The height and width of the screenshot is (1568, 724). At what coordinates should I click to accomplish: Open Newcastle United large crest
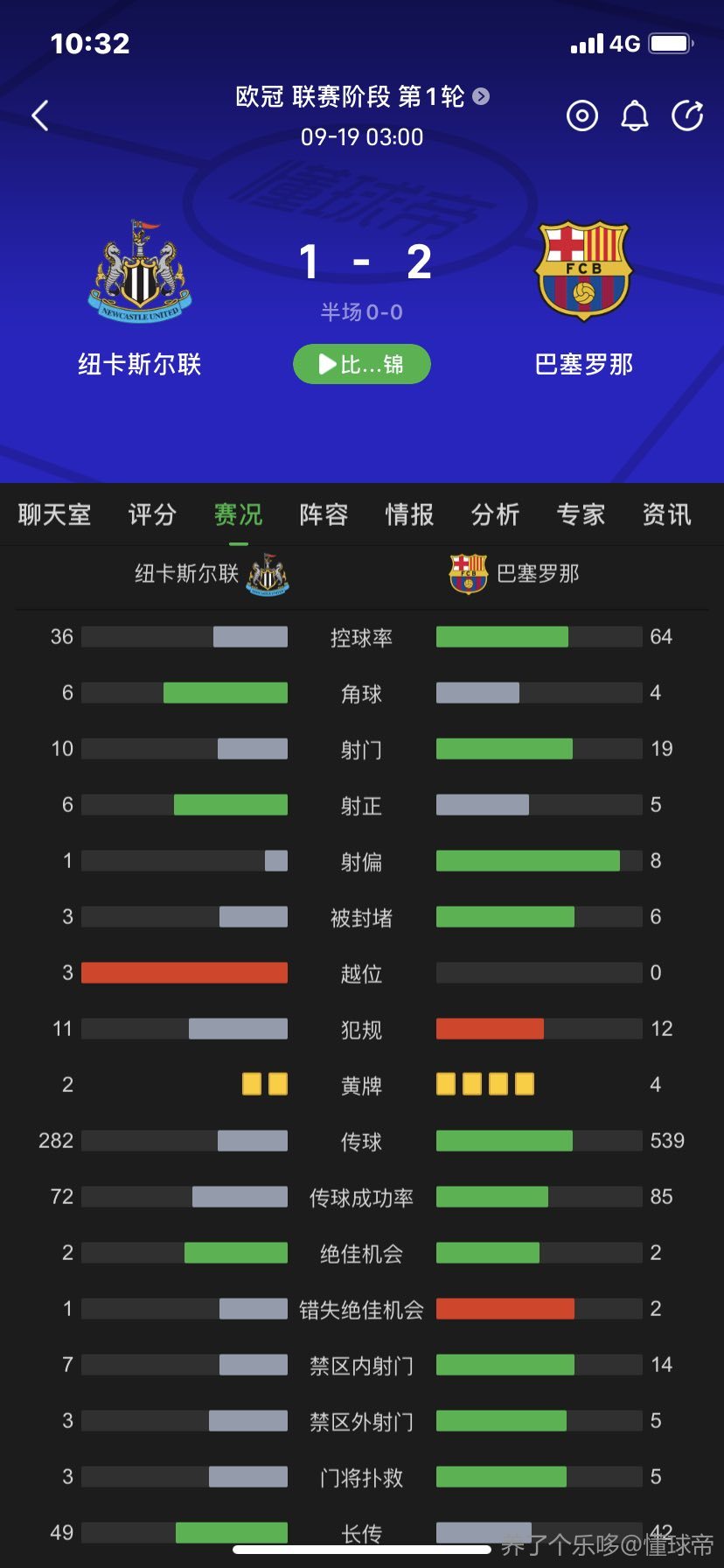[140, 271]
